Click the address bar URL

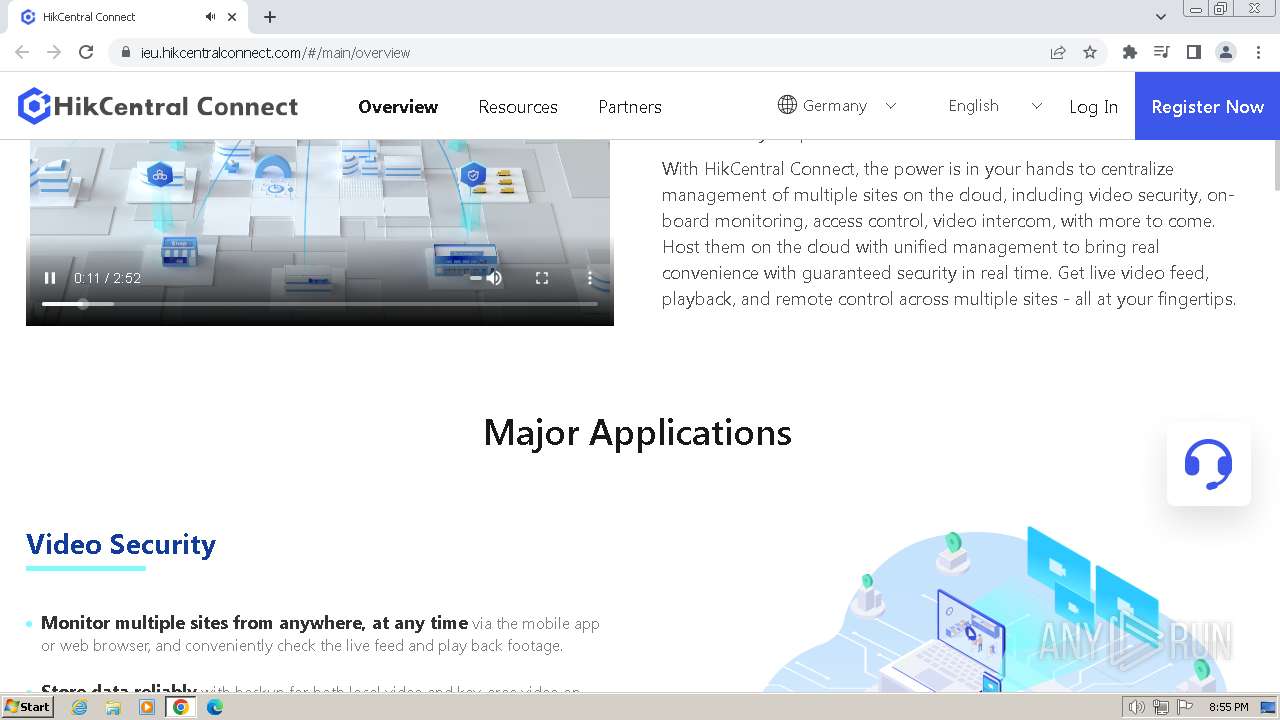click(275, 53)
